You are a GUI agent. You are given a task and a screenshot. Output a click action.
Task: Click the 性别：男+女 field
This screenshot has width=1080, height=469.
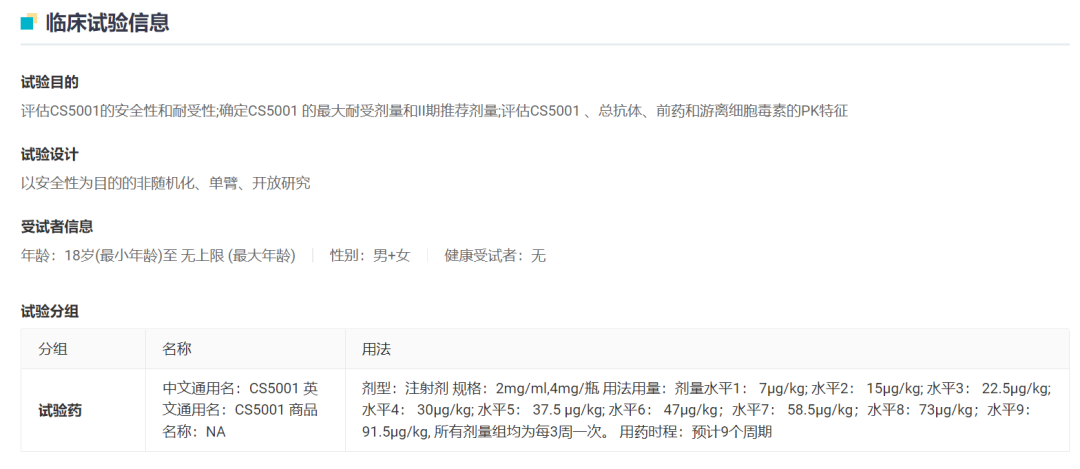tap(370, 255)
